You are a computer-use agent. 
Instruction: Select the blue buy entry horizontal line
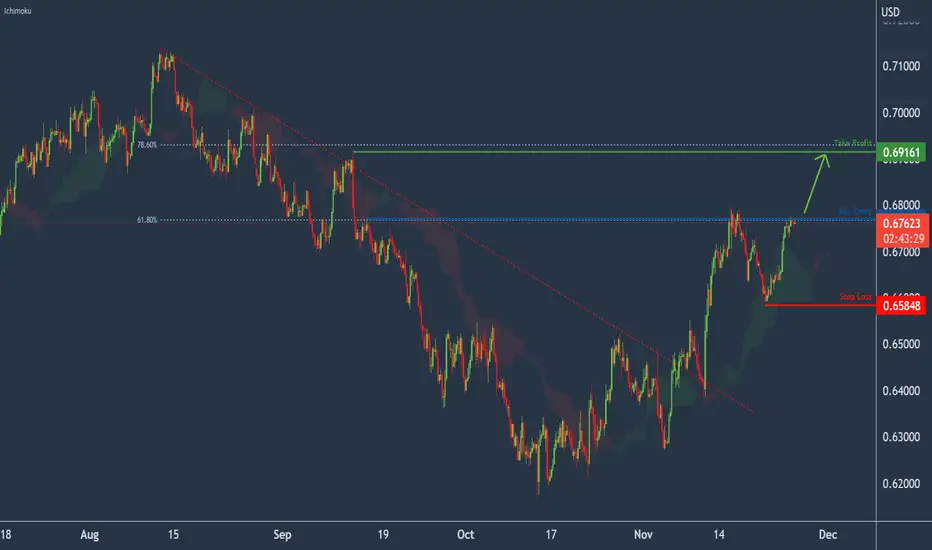pyautogui.click(x=621, y=220)
